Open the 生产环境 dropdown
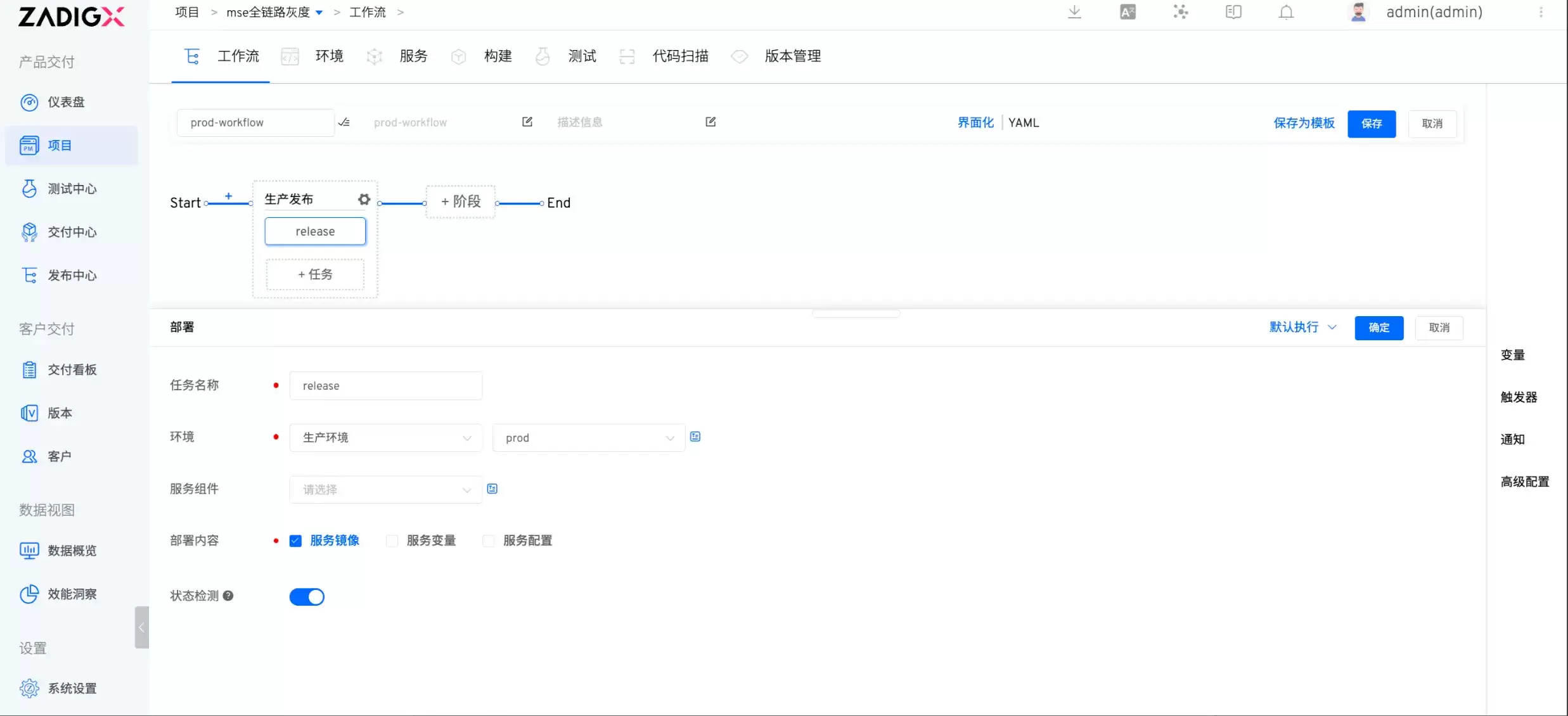This screenshot has height=716, width=1568. coord(386,438)
